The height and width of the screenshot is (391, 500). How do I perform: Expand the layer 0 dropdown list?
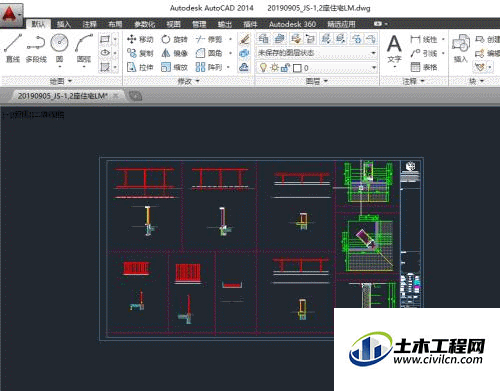pos(374,68)
